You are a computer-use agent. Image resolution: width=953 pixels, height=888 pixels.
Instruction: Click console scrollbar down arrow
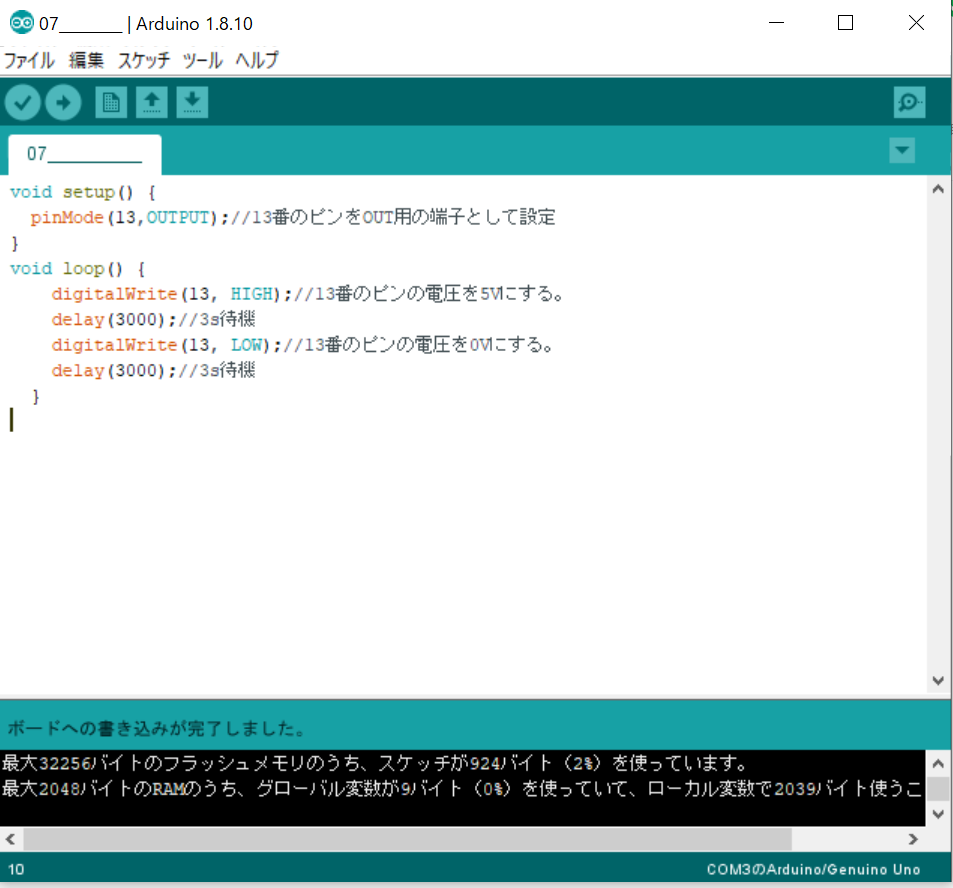click(938, 814)
